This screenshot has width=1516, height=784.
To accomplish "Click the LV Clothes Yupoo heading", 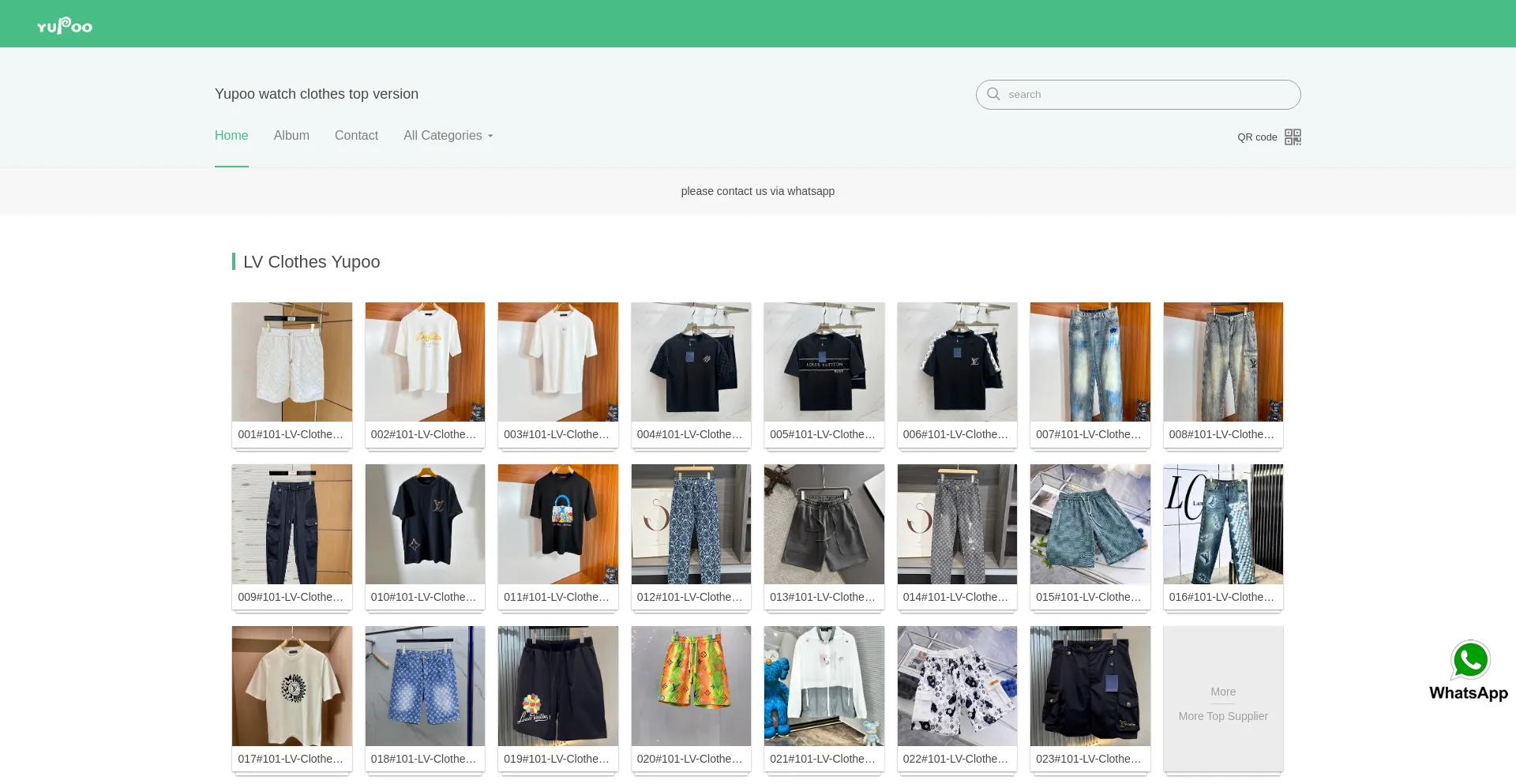I will point(312,262).
